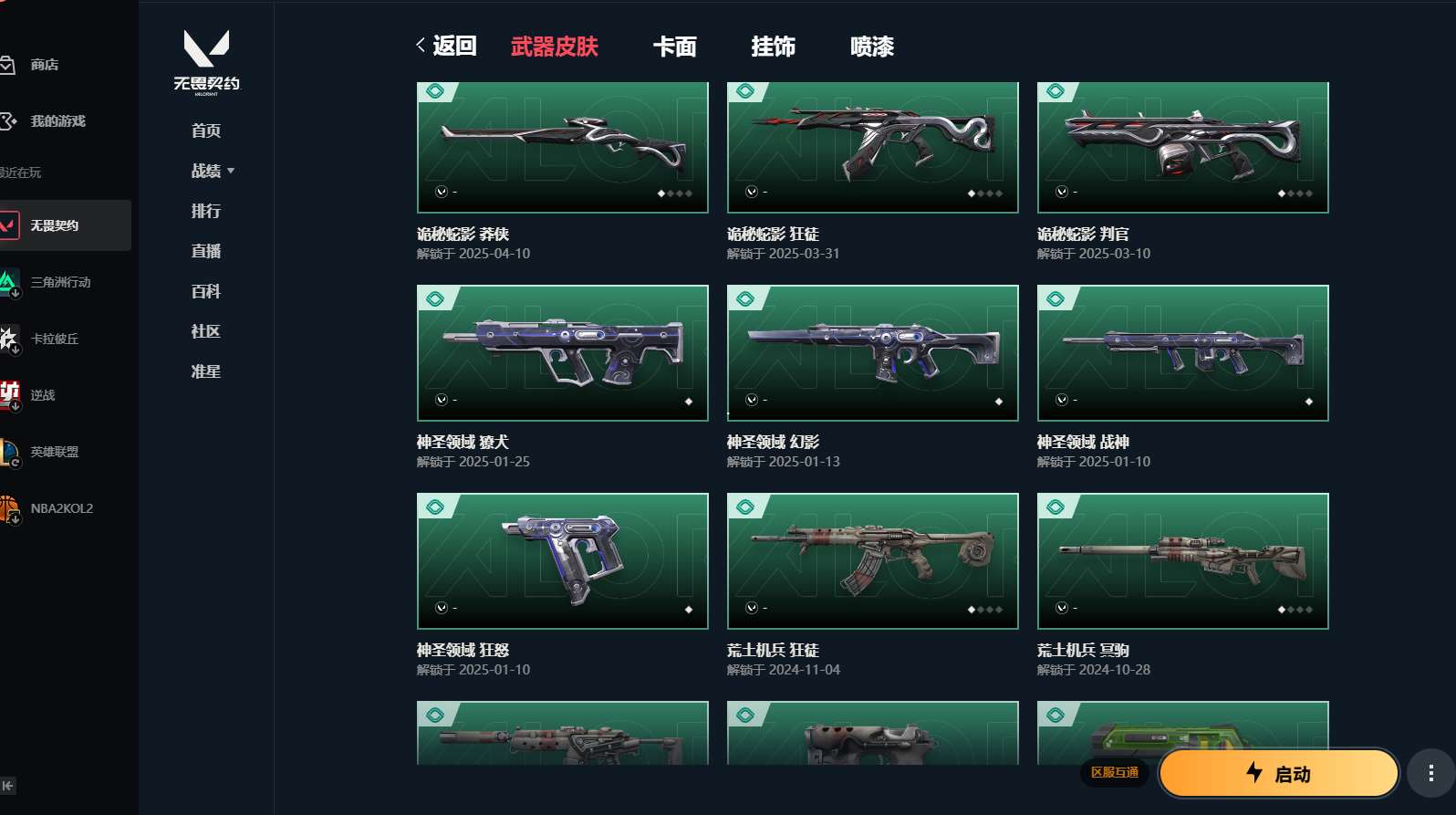Go back using 返回 link
Viewport: 1456px width, 815px height.
click(x=446, y=46)
